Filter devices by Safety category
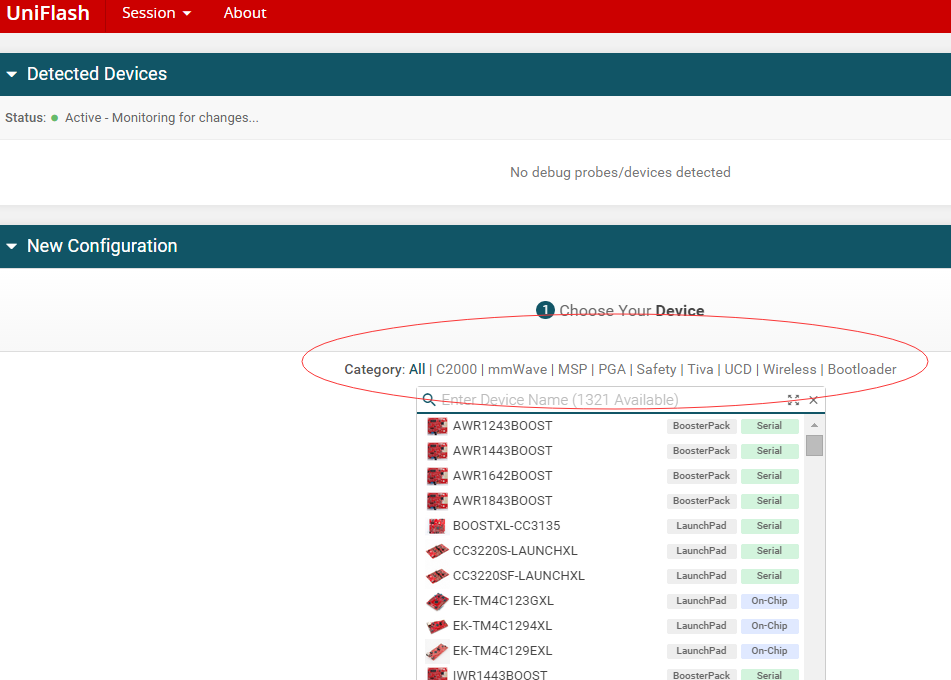 (x=656, y=369)
